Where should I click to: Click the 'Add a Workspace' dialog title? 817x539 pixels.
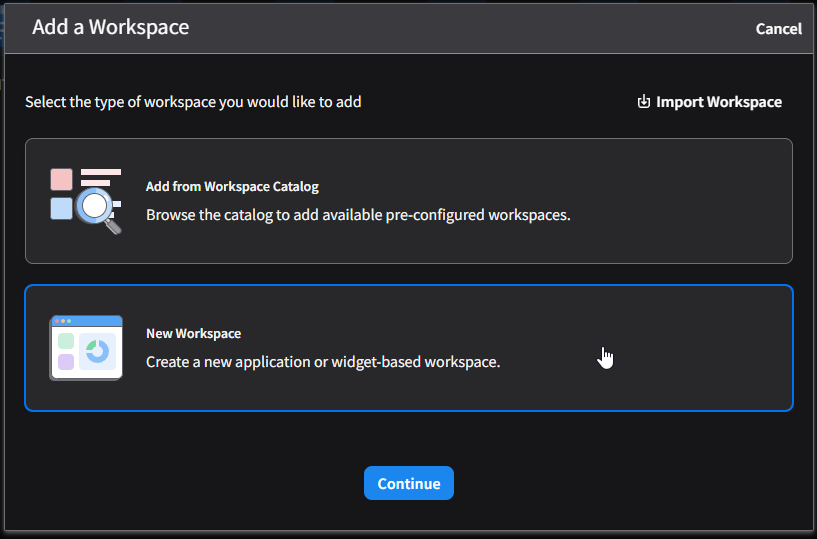[110, 27]
